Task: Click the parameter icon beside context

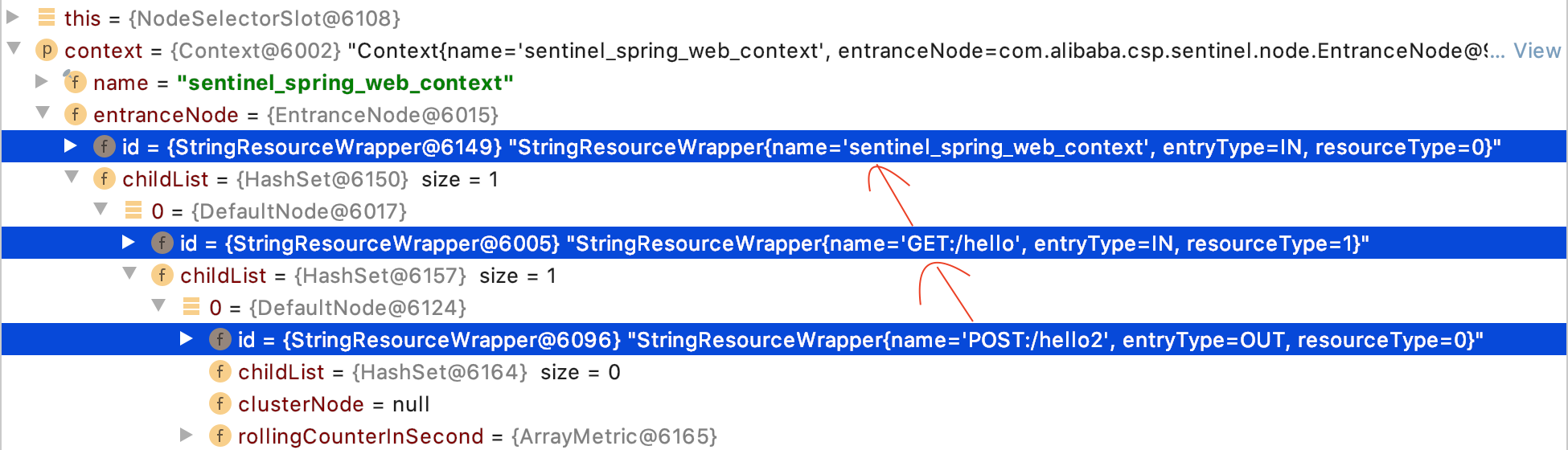Action: click(x=47, y=51)
